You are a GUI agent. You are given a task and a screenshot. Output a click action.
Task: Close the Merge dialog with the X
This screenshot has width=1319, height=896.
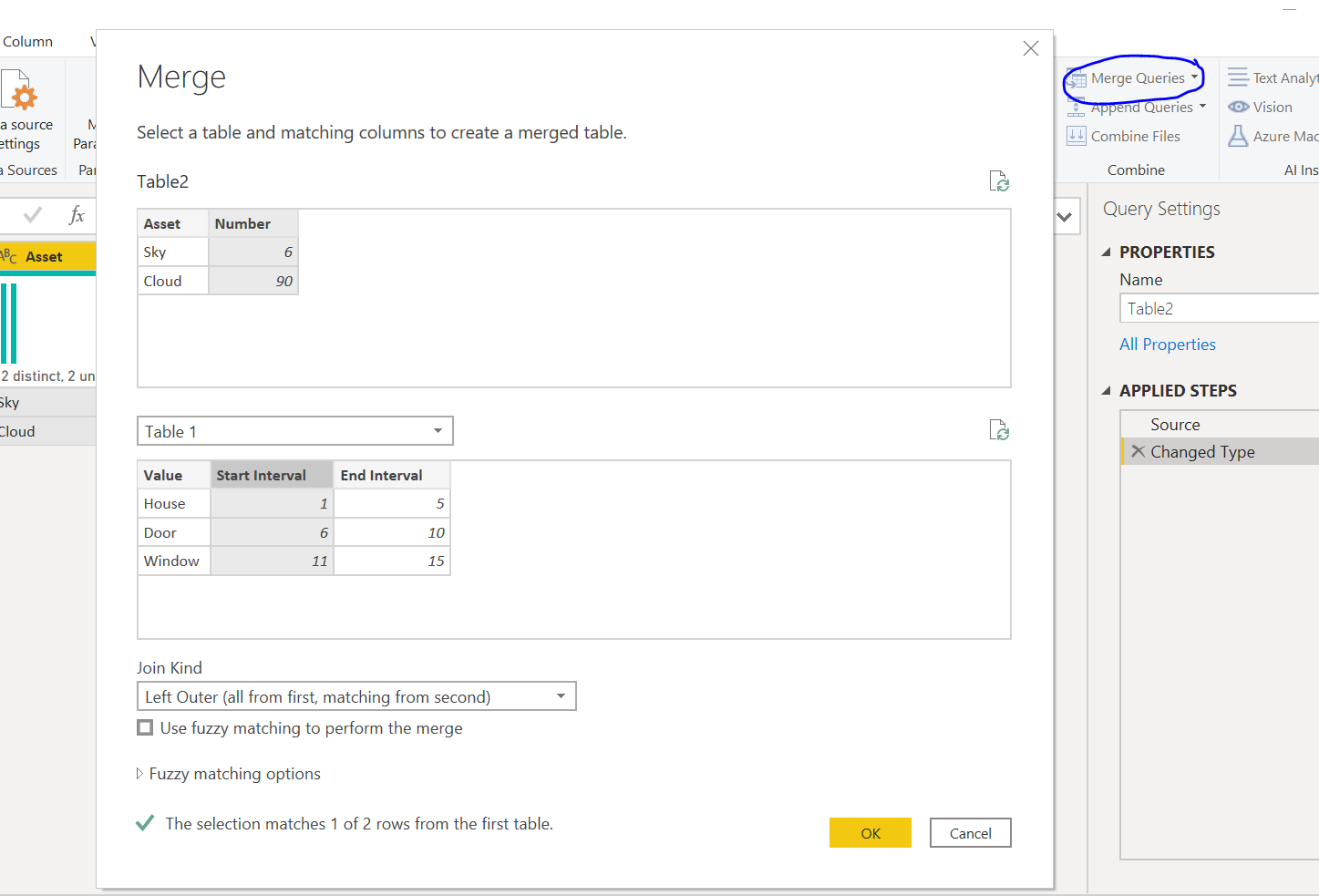1031,48
